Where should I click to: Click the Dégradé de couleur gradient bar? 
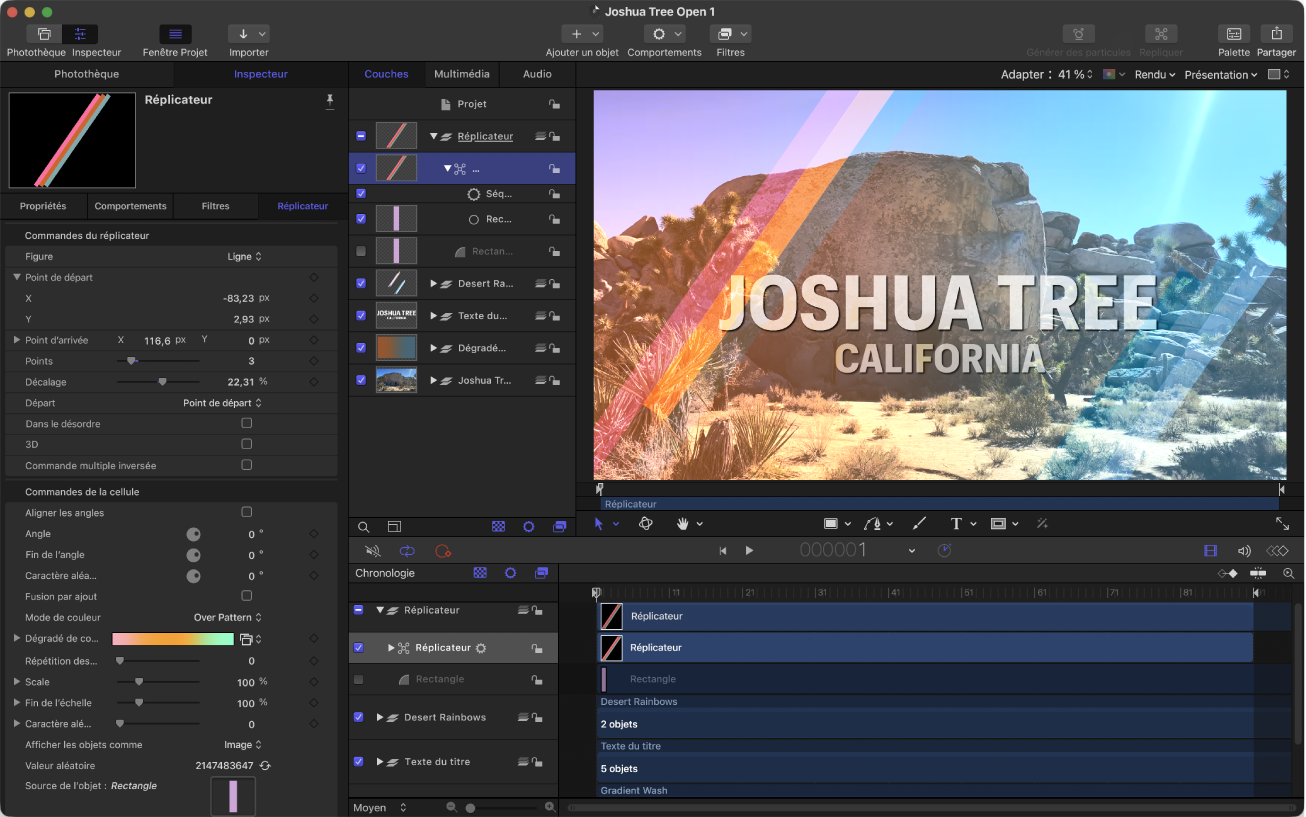coord(172,639)
